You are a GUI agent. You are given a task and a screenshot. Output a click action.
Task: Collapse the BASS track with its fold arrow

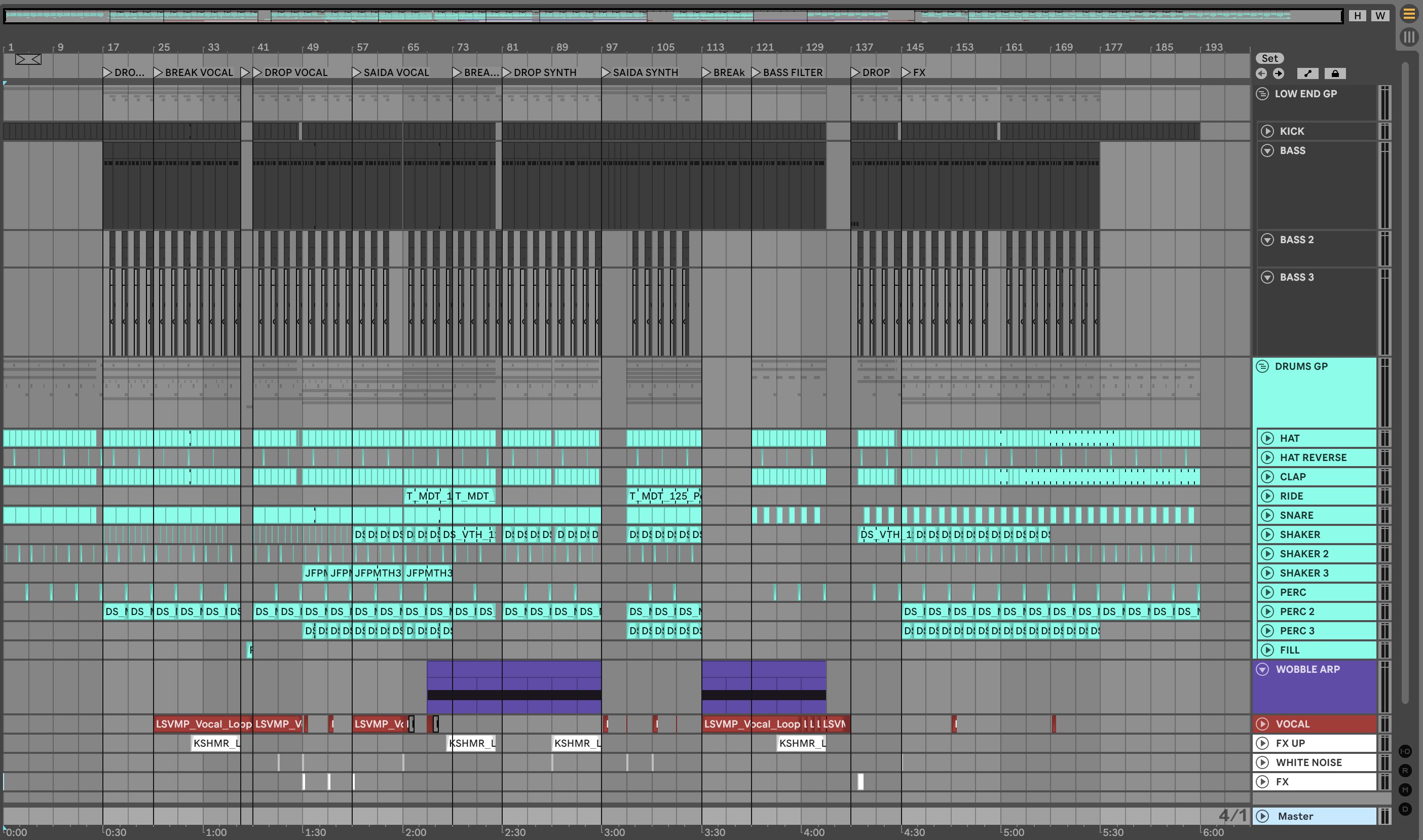[x=1267, y=150]
